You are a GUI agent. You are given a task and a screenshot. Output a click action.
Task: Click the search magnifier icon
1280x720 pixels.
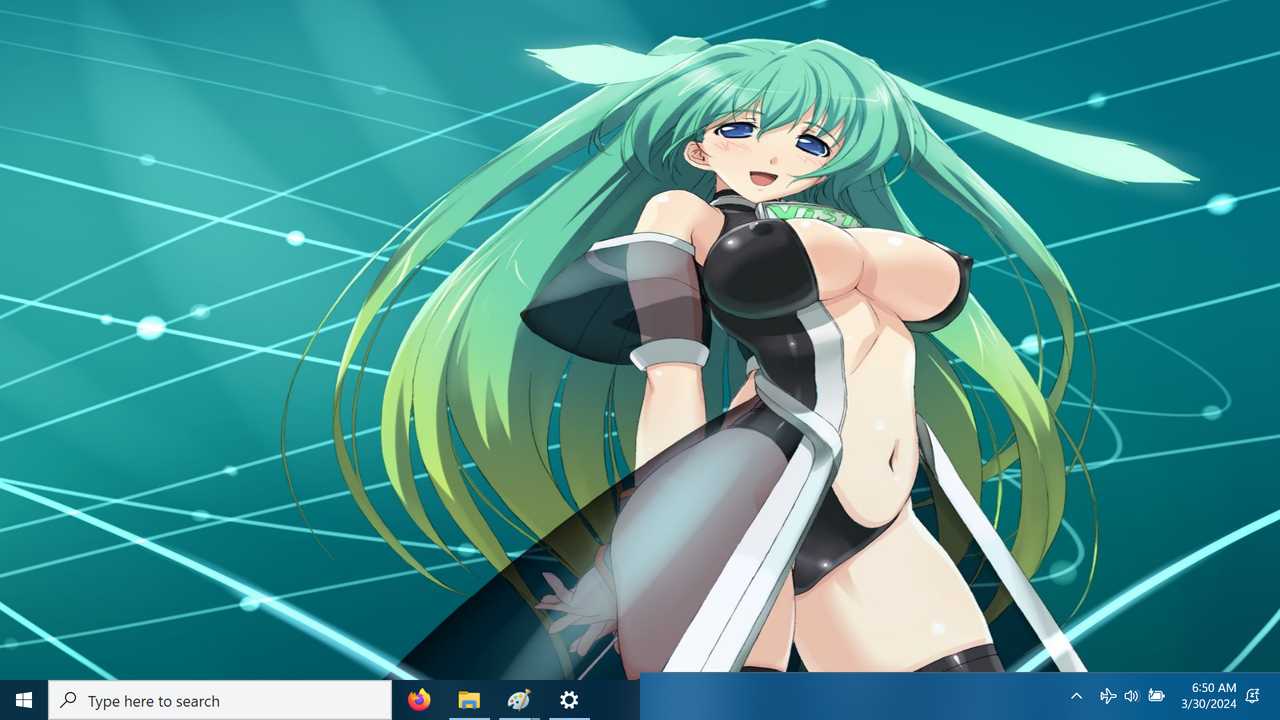point(68,700)
